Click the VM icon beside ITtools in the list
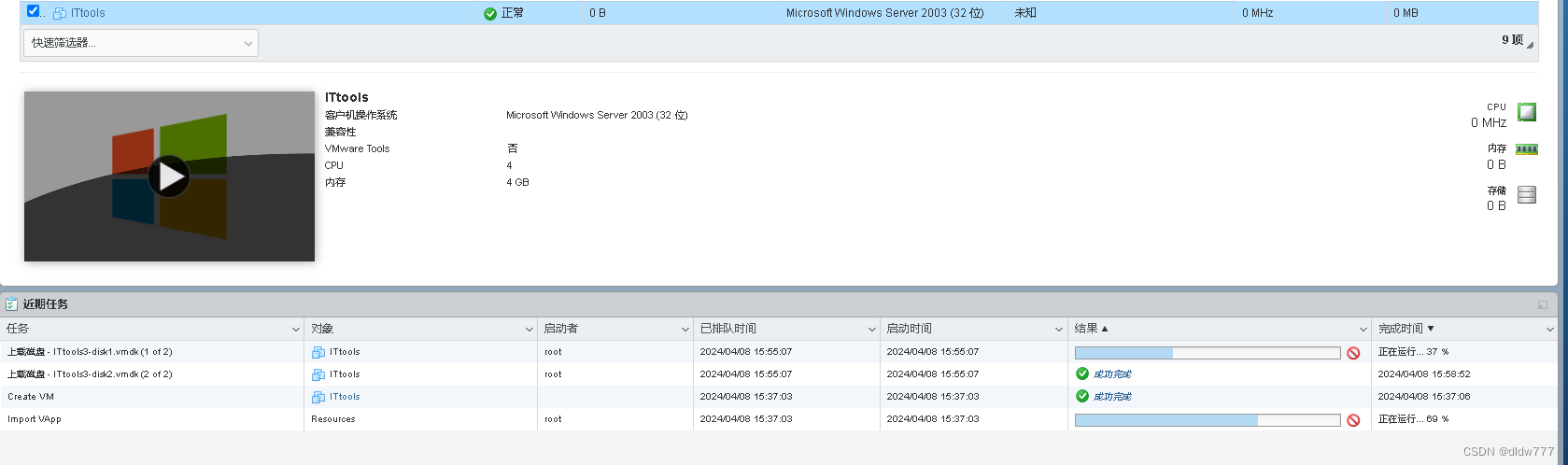Viewport: 1568px width, 465px height. pyautogui.click(x=60, y=13)
